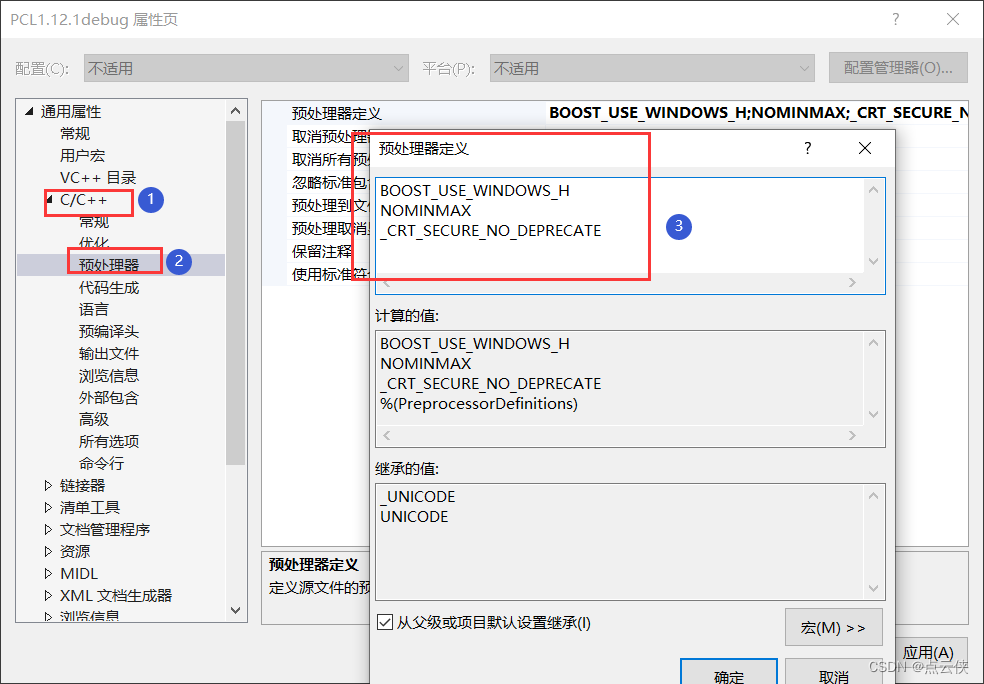Image resolution: width=984 pixels, height=684 pixels.
Task: Click down arrow of 继承的值 vertical scrollbar
Action: coord(874,588)
